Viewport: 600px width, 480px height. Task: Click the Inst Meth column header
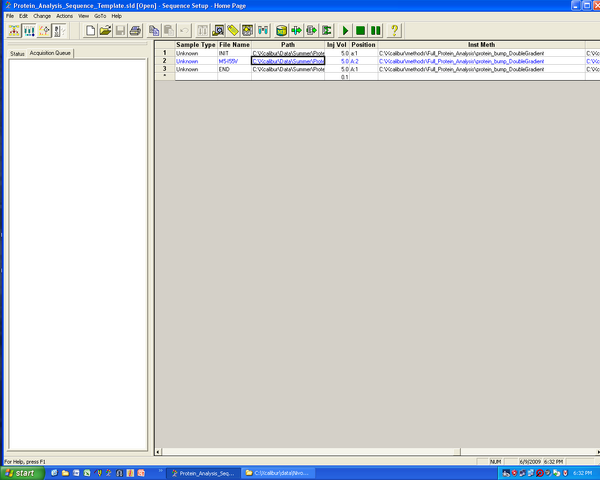pyautogui.click(x=480, y=44)
